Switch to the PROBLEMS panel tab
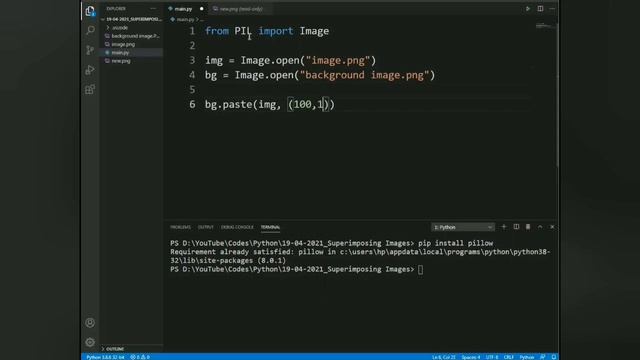 (x=180, y=227)
